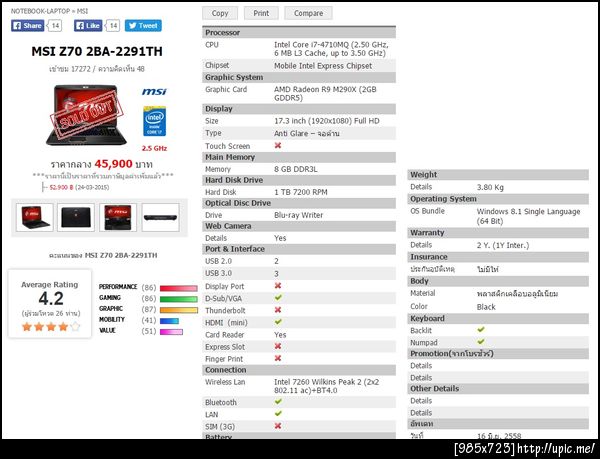Click AMD Radeon R9 M290X value
This screenshot has height=459, width=600.
325,94
